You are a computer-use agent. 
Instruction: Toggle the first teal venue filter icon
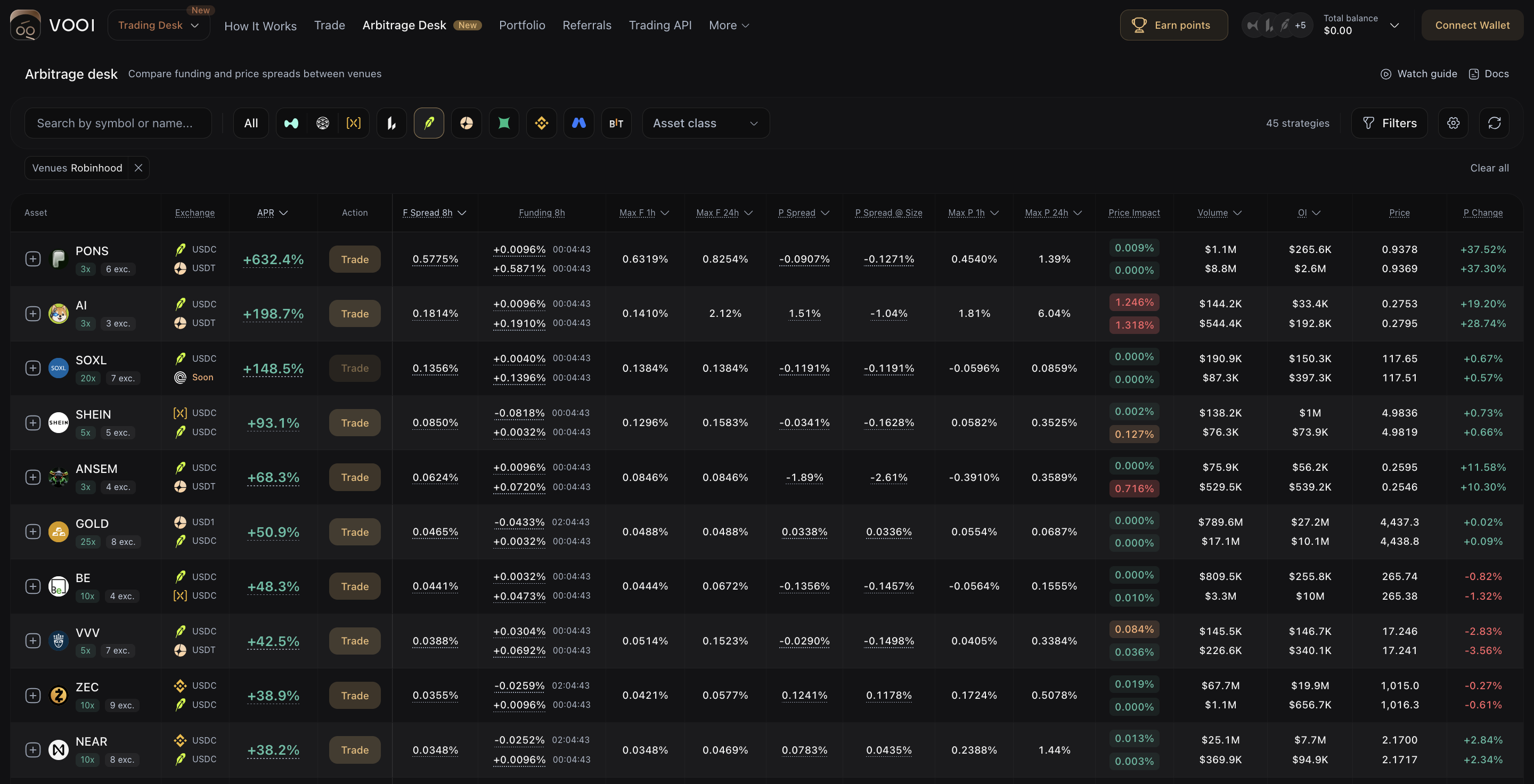[x=291, y=123]
